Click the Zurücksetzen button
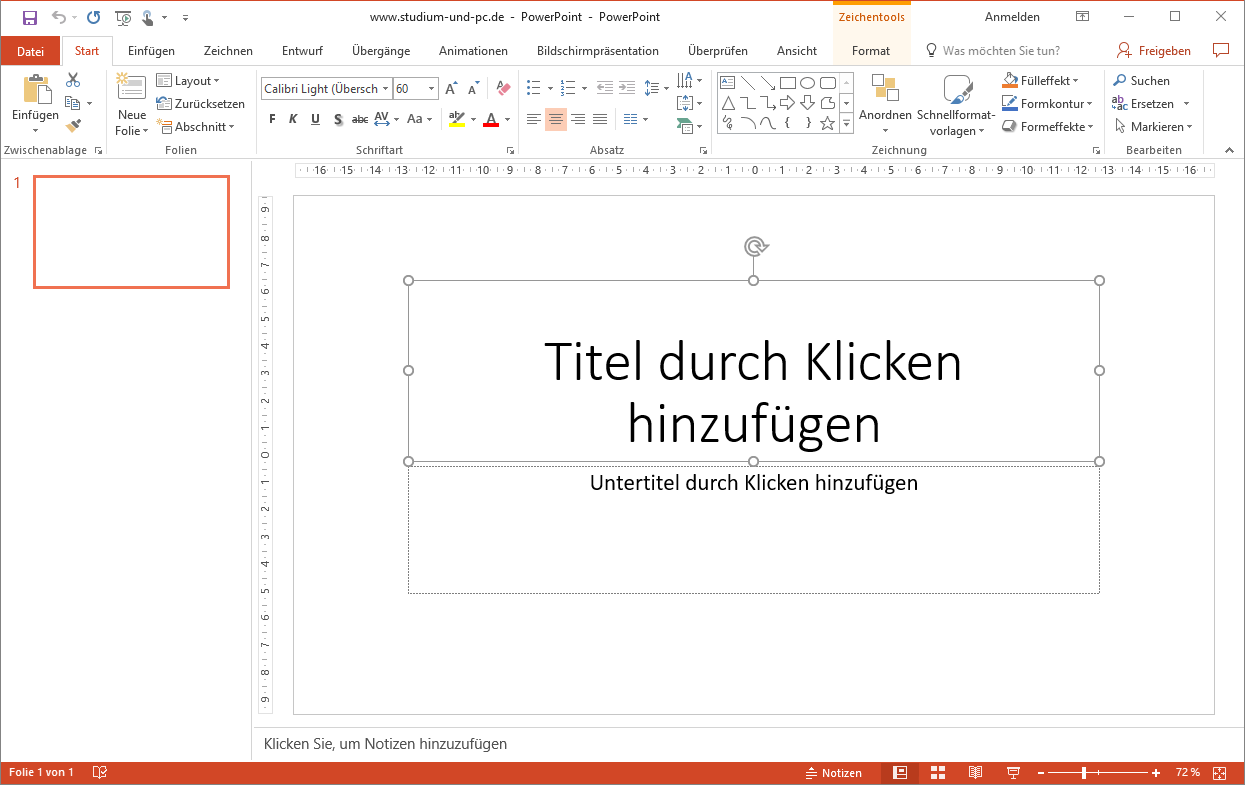Image resolution: width=1245 pixels, height=785 pixels. pos(201,104)
